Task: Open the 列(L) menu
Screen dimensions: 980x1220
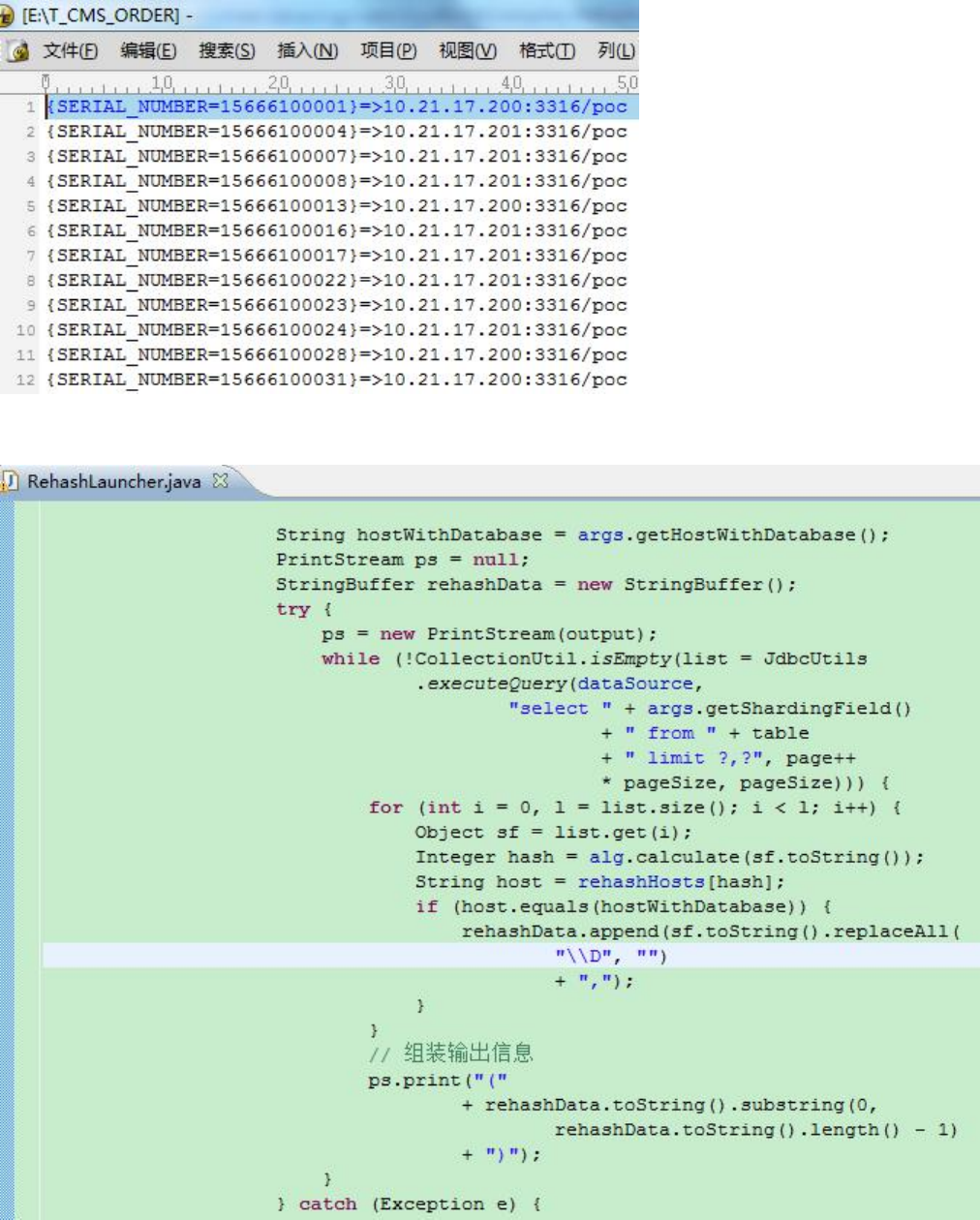Action: pos(617,51)
